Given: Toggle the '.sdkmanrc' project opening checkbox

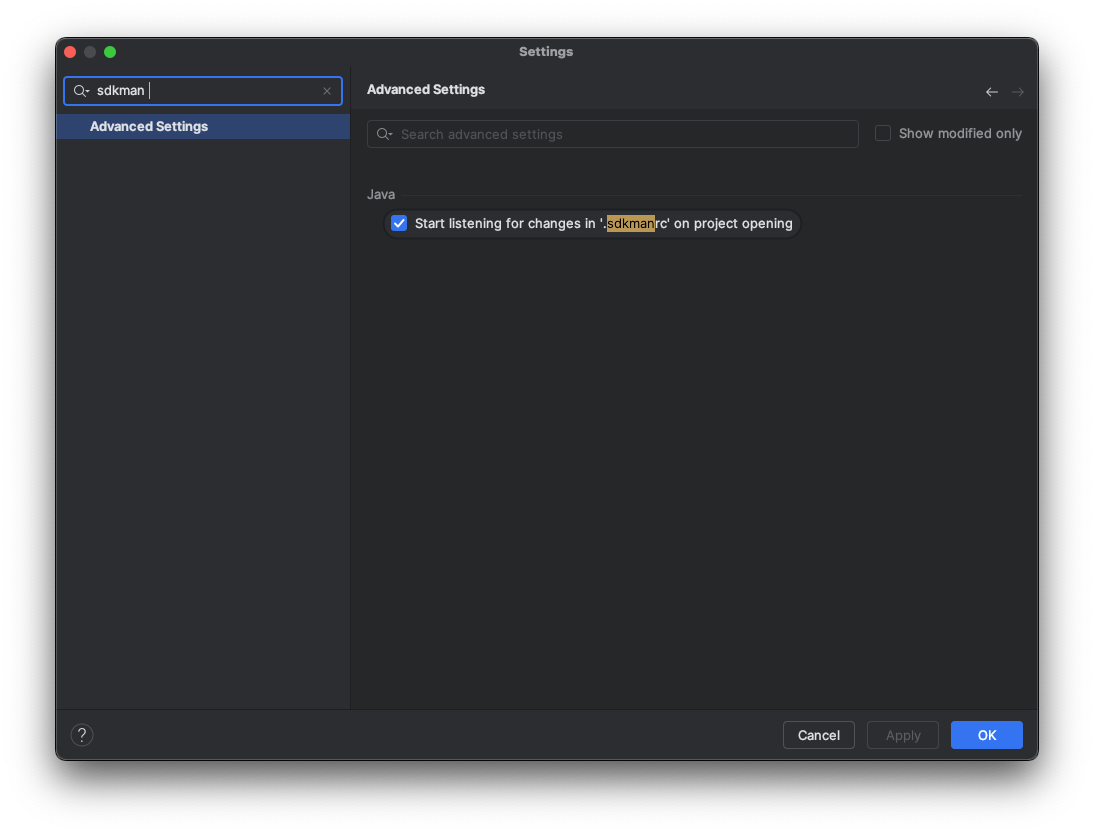Looking at the screenshot, I should click(x=399, y=223).
